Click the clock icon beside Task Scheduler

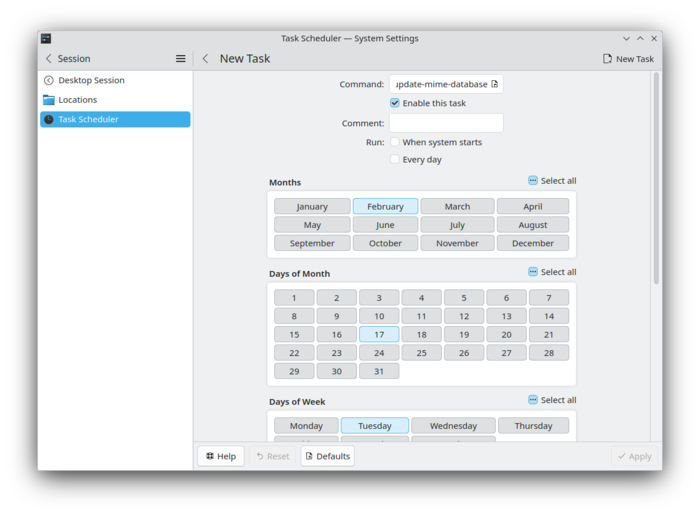pyautogui.click(x=49, y=119)
